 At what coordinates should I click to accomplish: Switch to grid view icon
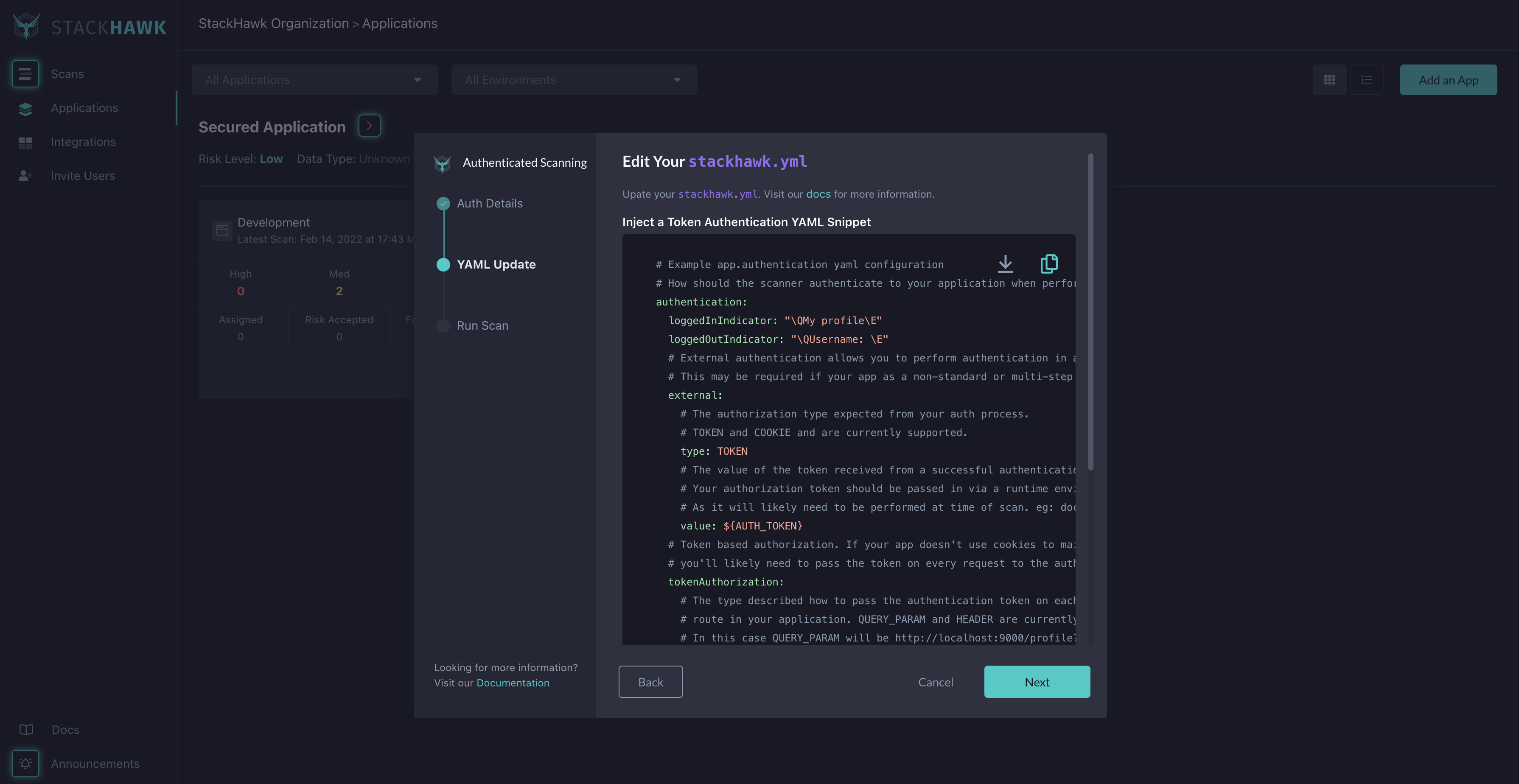1329,80
